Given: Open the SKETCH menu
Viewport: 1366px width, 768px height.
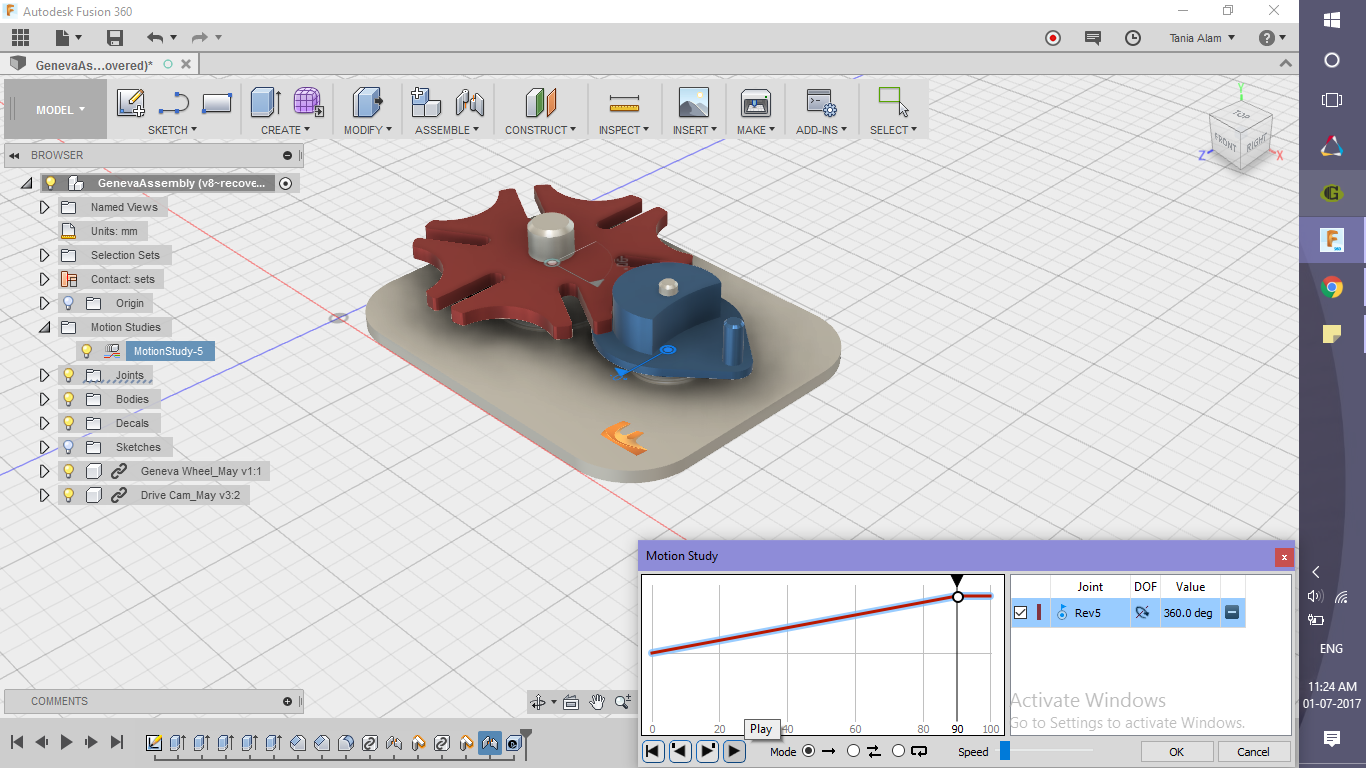Looking at the screenshot, I should [x=172, y=130].
